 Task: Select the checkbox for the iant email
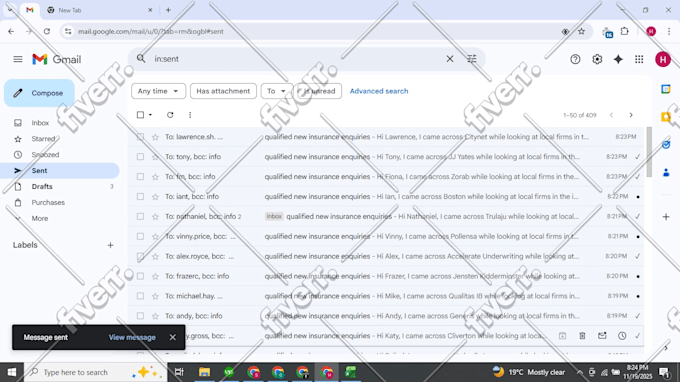140,196
